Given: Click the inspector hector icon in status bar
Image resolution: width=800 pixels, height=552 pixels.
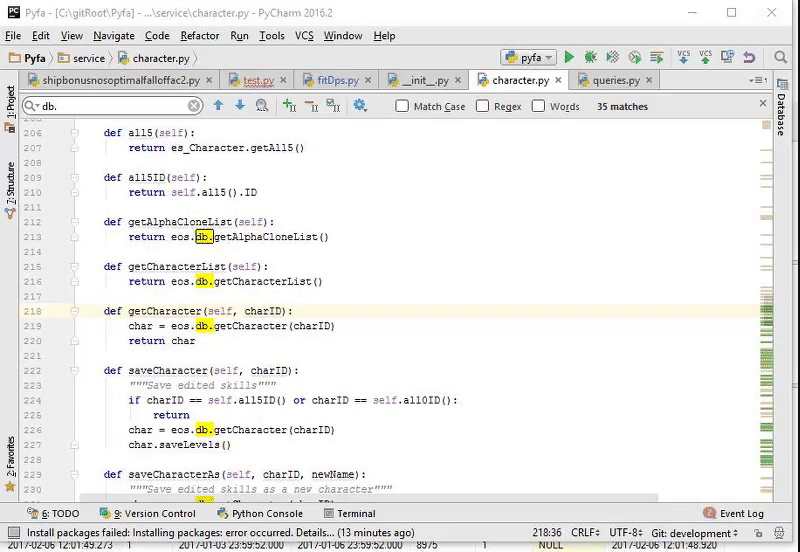Looking at the screenshot, I should coord(779,533).
